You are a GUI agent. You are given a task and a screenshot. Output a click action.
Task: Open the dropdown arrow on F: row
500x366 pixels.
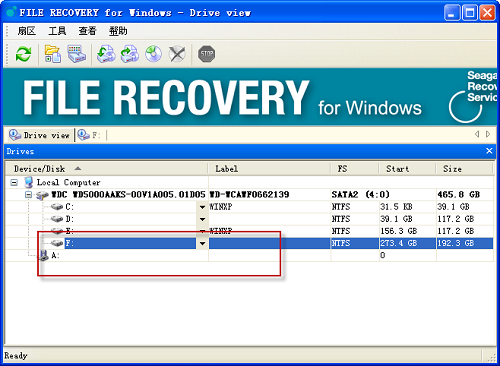(202, 243)
